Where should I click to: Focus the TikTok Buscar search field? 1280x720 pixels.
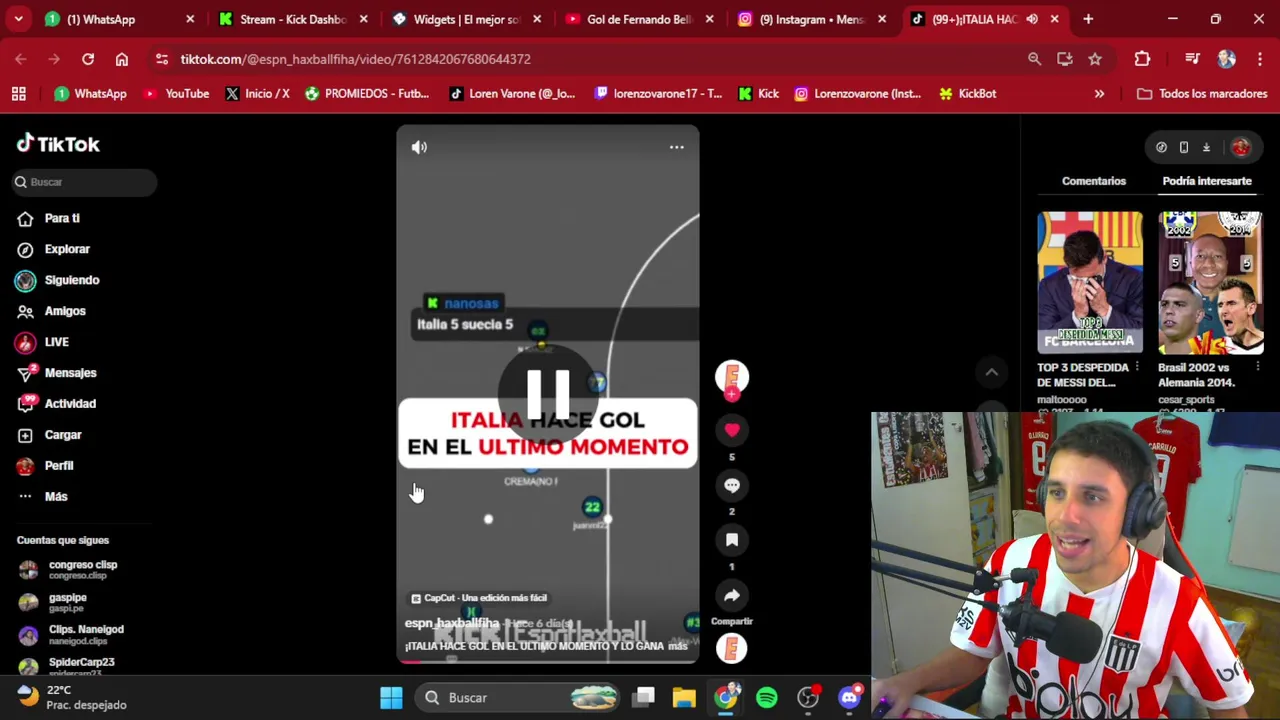point(85,182)
